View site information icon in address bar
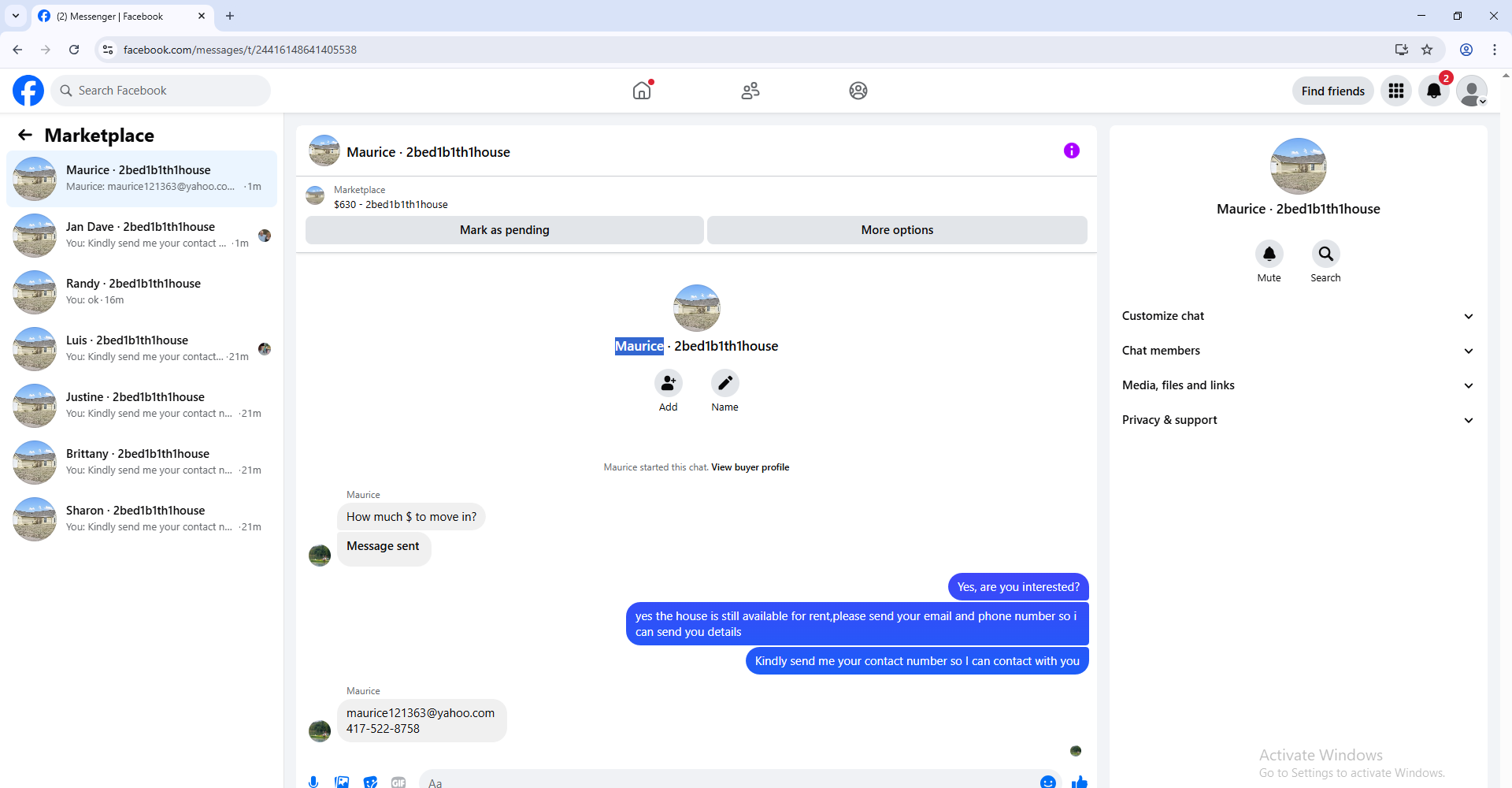This screenshot has width=1512, height=788. [x=108, y=50]
